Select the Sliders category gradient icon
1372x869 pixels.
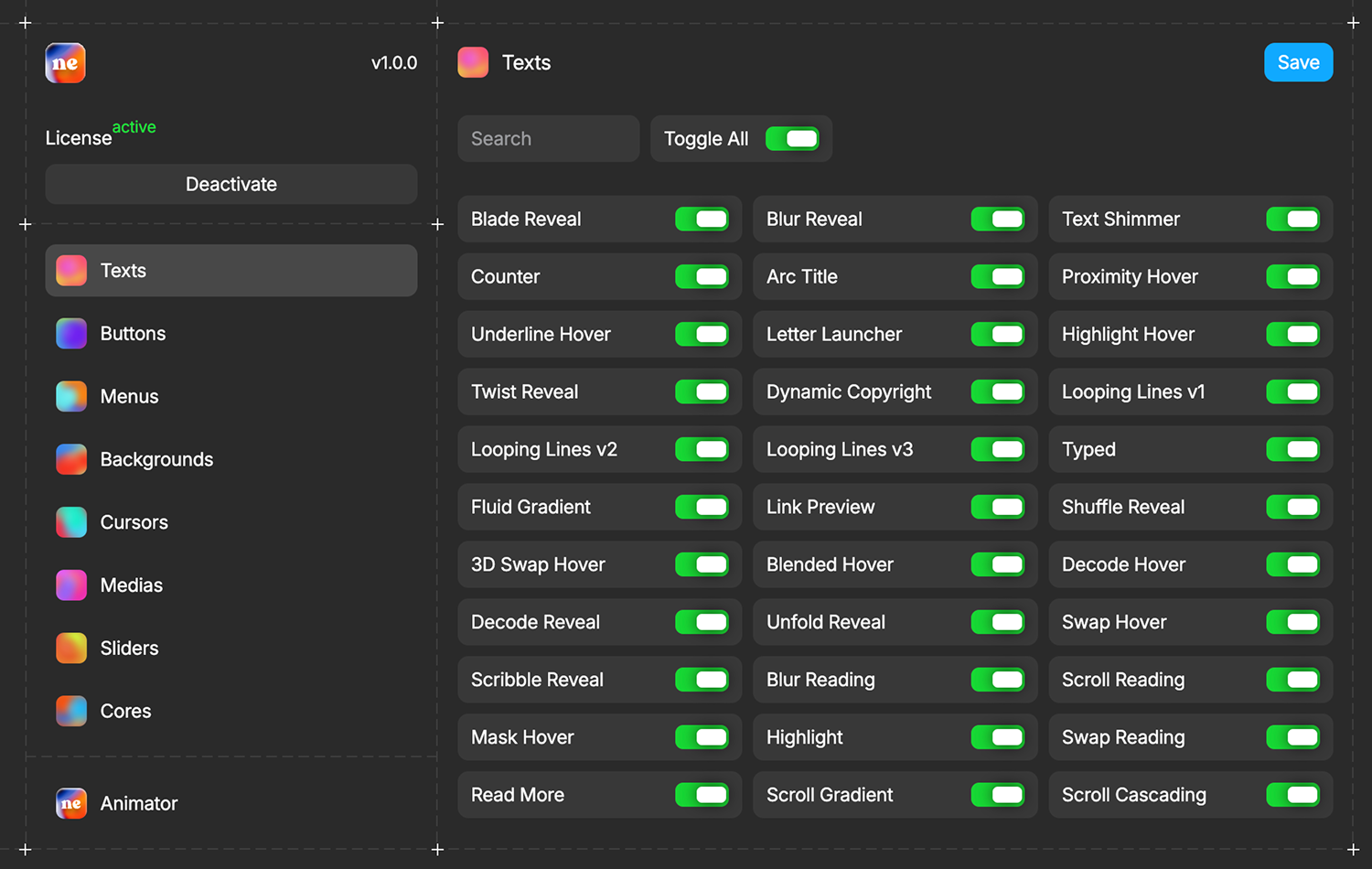[x=71, y=649]
